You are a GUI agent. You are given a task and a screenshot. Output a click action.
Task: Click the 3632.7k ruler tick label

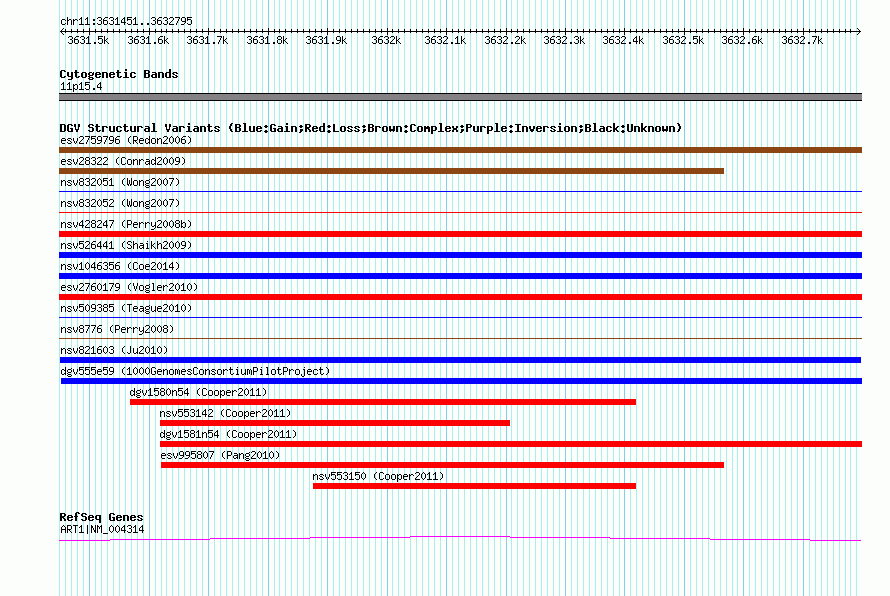click(x=803, y=40)
